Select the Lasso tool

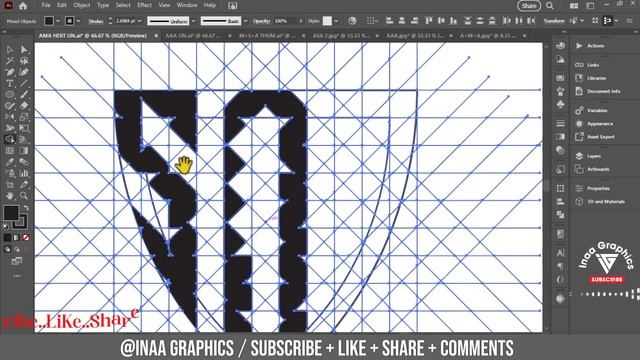pyautogui.click(x=24, y=61)
